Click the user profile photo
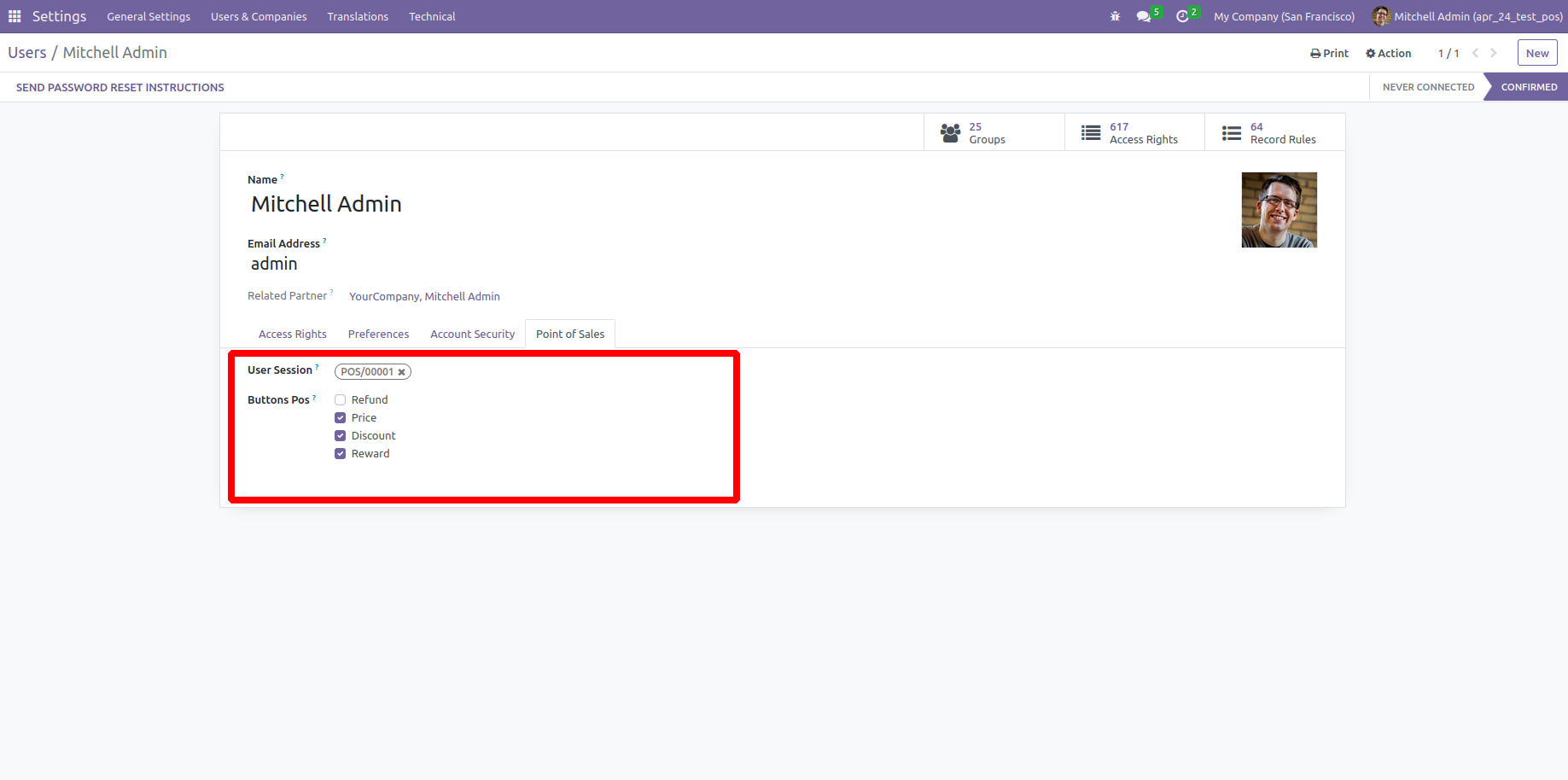Screen dimensions: 1568x780 pos(1279,210)
